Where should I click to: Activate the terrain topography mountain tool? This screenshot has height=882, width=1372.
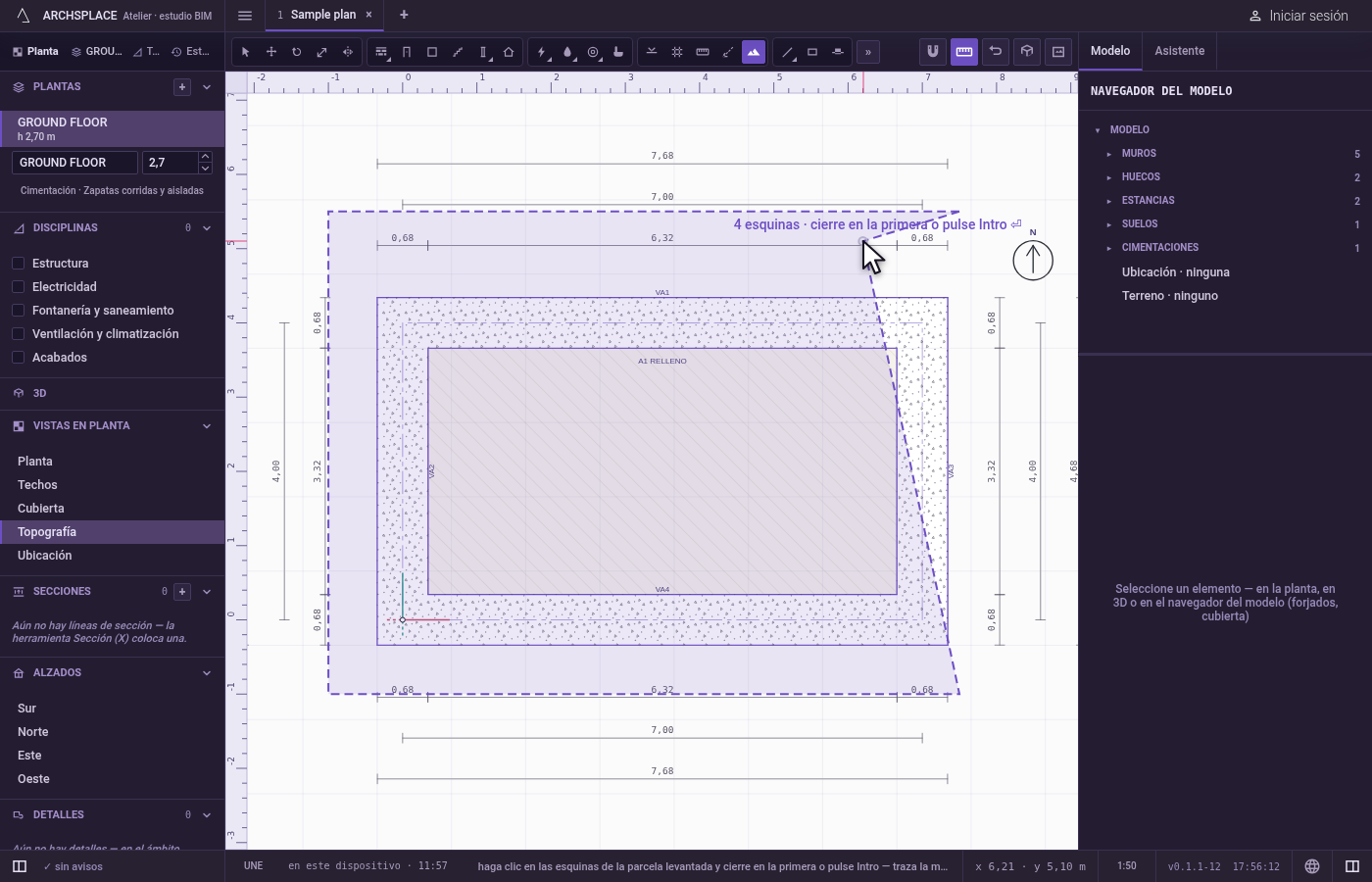click(x=754, y=52)
